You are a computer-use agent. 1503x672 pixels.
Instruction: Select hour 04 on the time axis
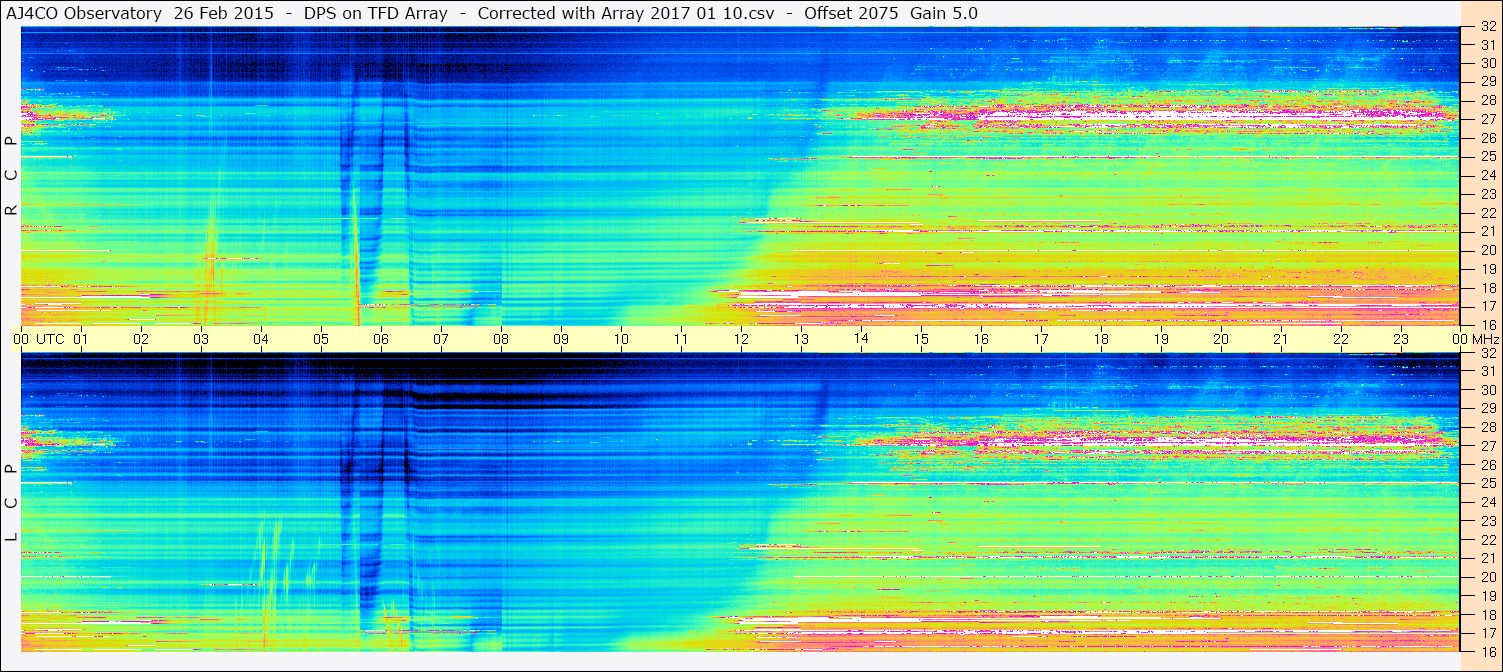tap(261, 339)
